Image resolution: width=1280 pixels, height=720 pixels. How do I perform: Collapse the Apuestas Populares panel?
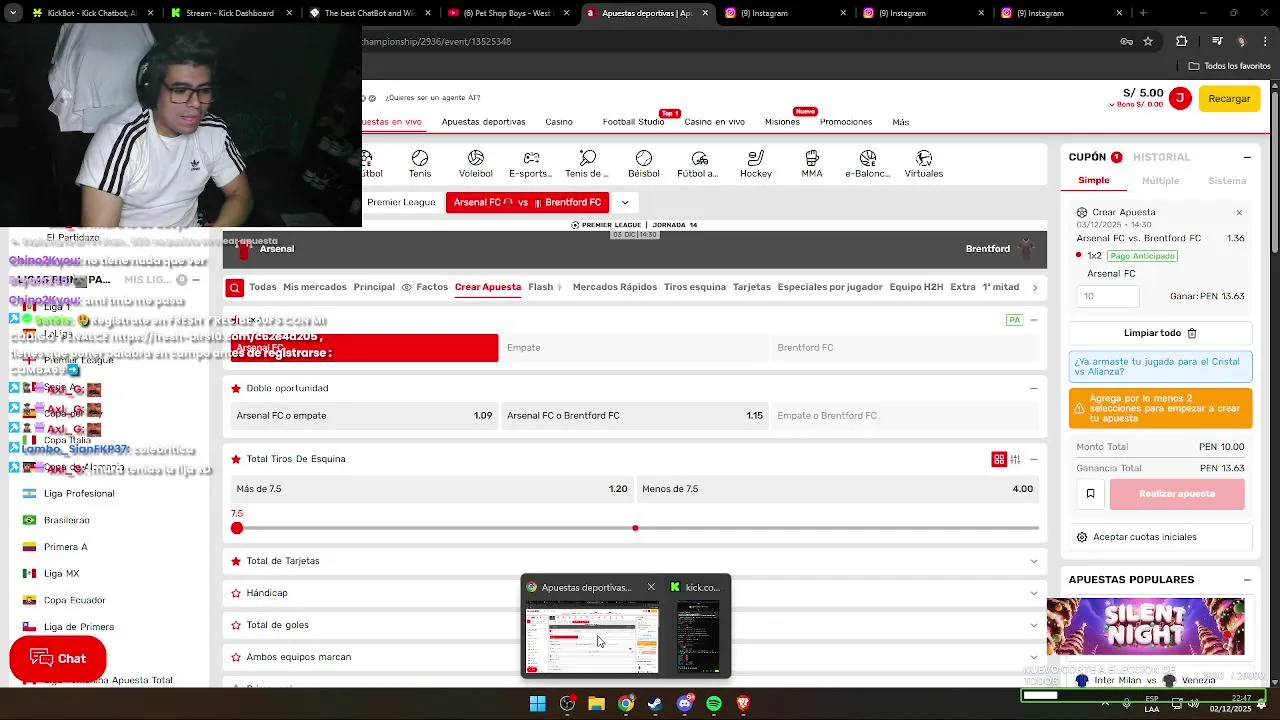(1247, 580)
